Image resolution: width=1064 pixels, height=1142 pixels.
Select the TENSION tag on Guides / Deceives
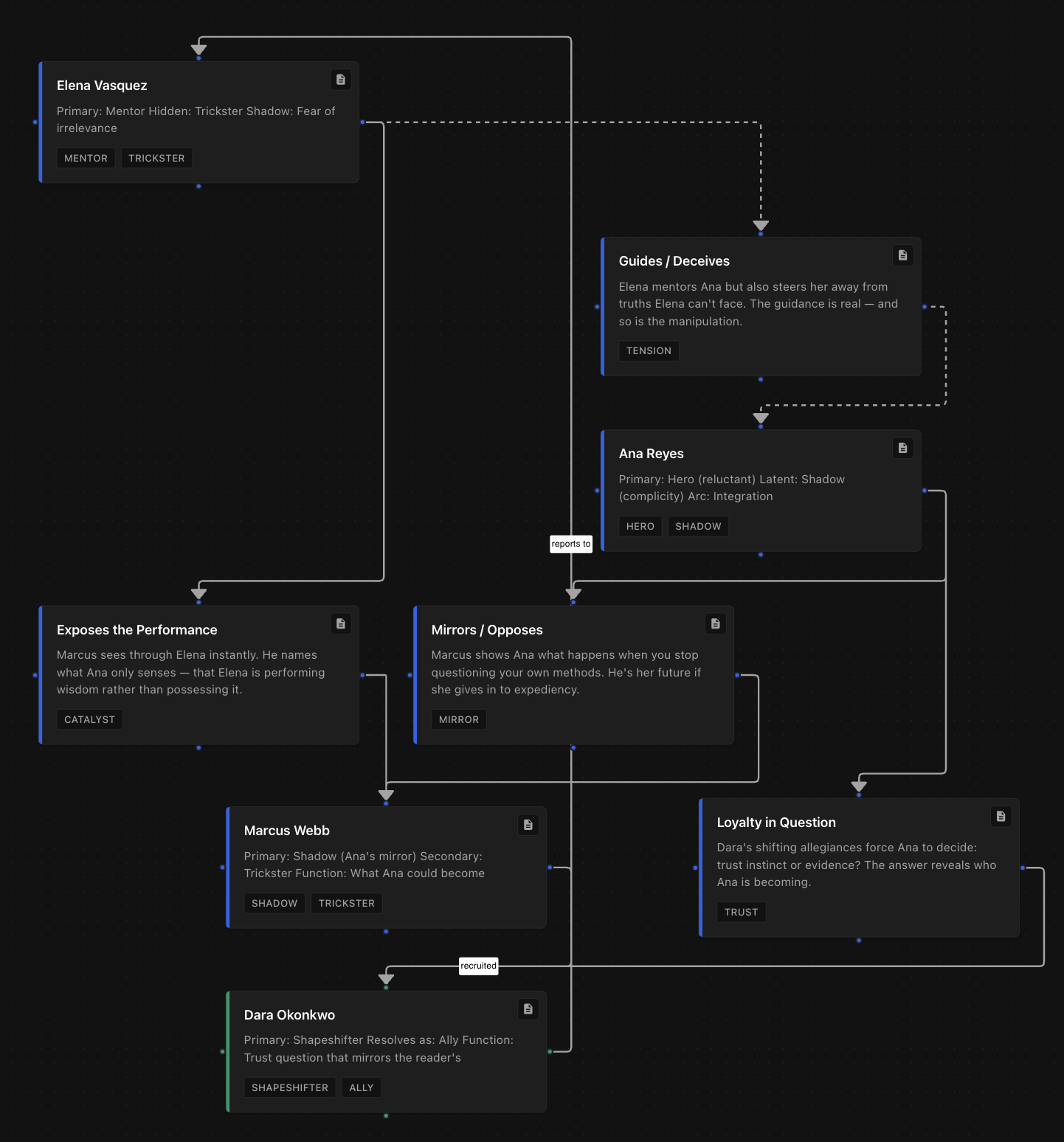pyautogui.click(x=649, y=350)
